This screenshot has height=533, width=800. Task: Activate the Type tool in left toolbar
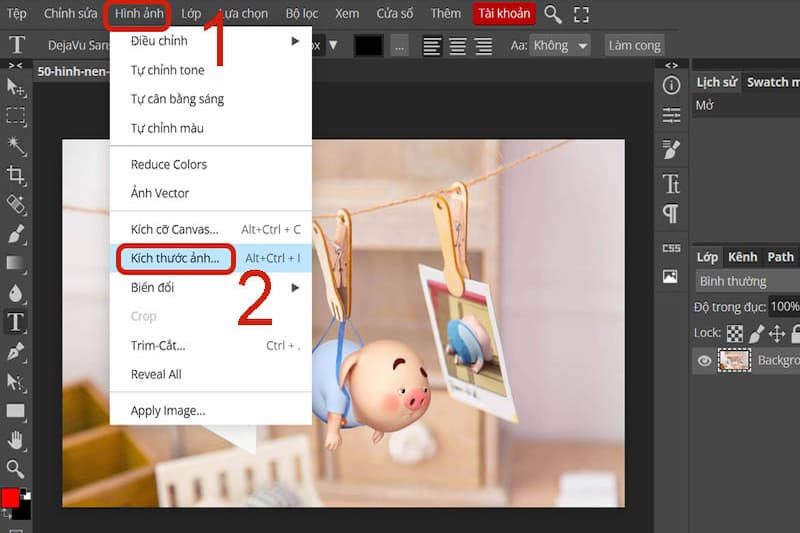point(15,322)
